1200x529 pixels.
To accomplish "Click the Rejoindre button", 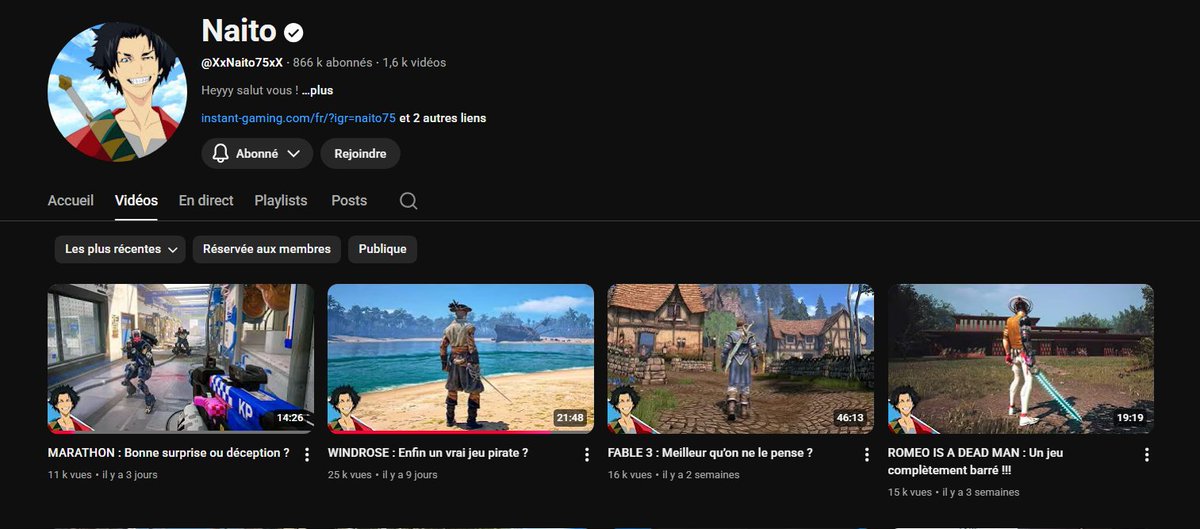I will click(360, 154).
